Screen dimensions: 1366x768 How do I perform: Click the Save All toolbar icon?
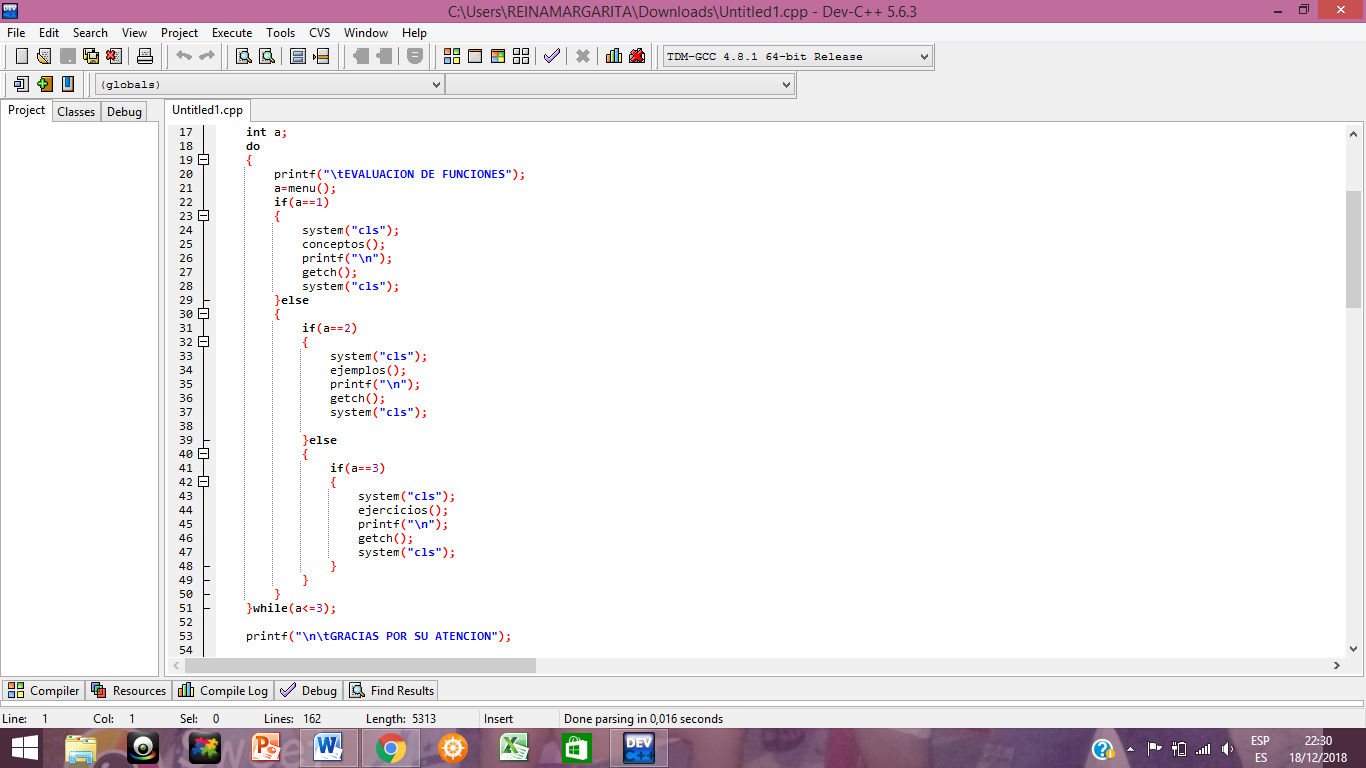[x=91, y=56]
